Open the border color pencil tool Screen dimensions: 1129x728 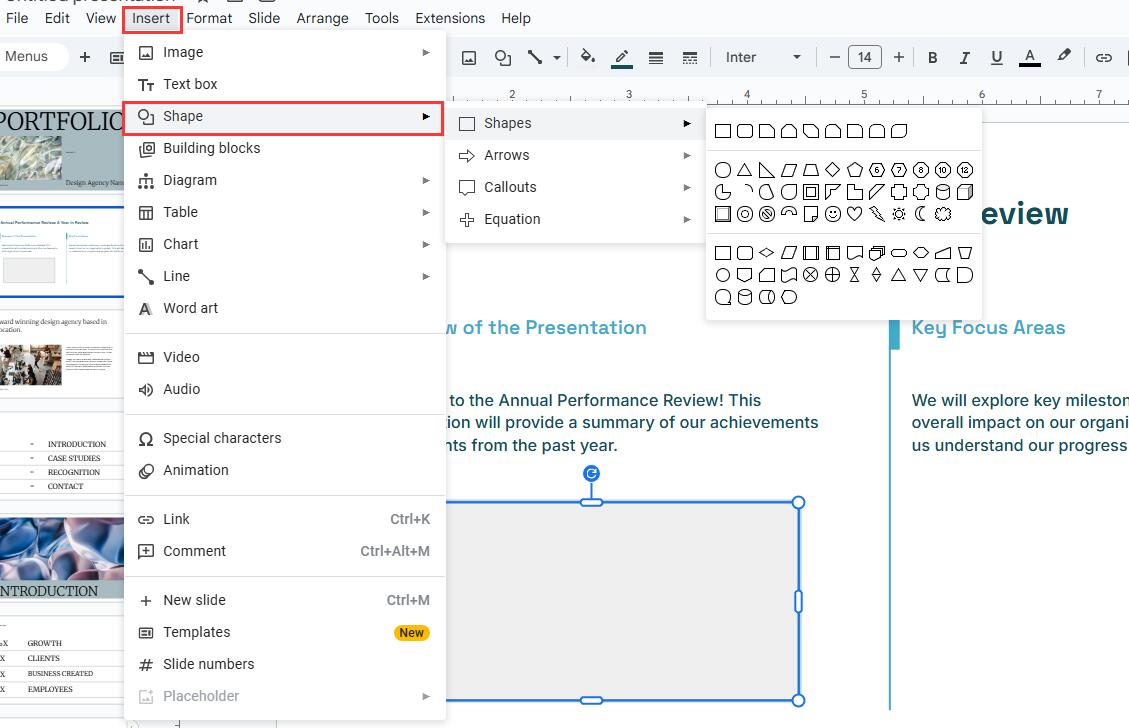tap(621, 58)
